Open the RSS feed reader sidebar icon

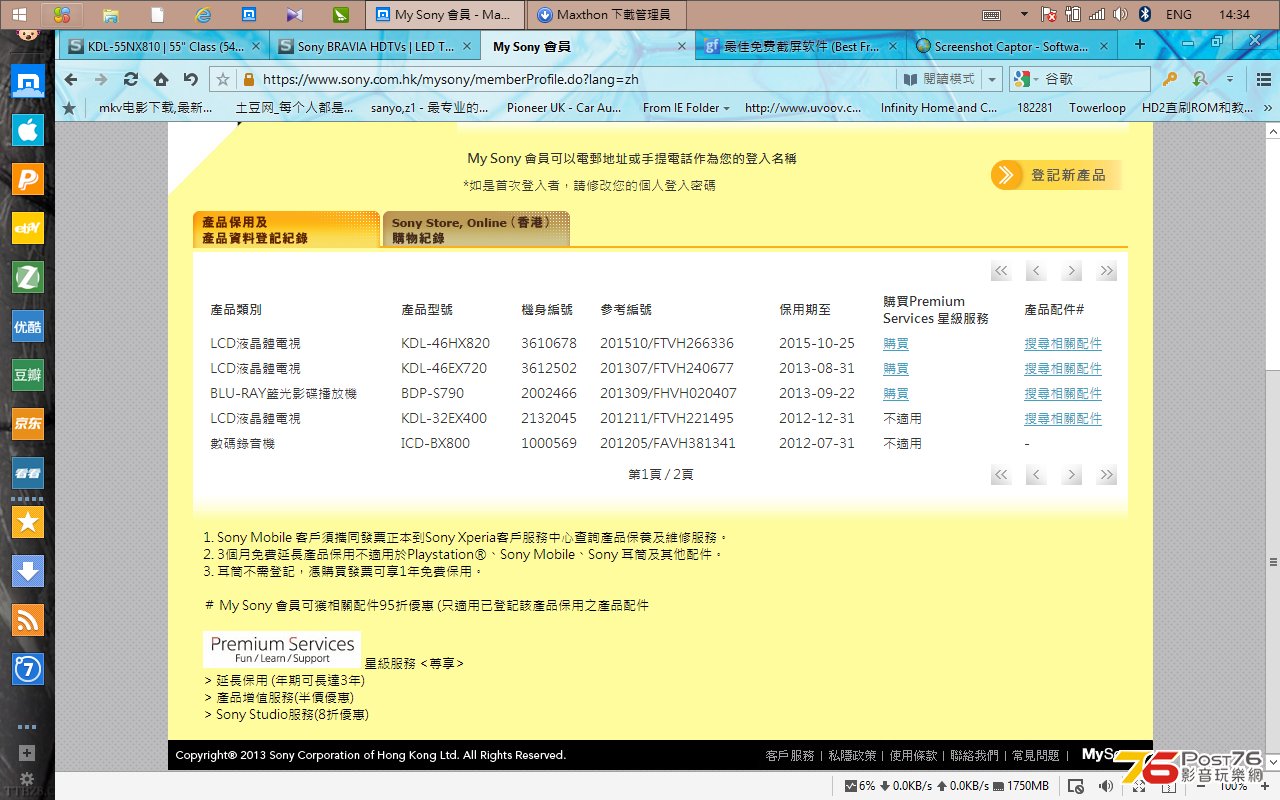pyautogui.click(x=27, y=620)
